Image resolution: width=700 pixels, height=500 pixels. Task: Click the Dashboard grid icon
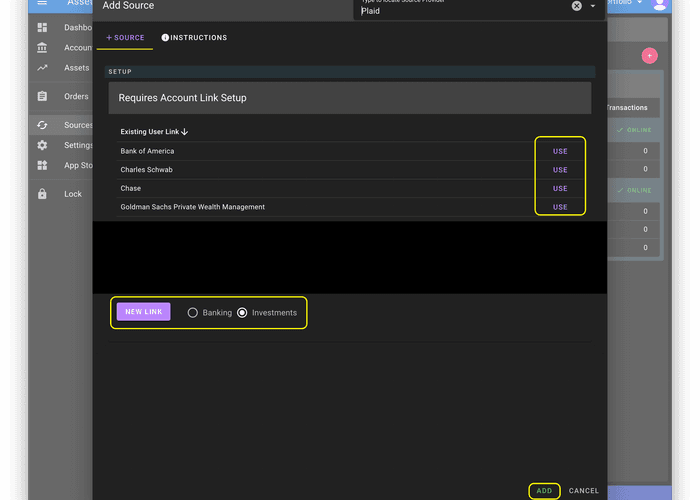click(42, 28)
